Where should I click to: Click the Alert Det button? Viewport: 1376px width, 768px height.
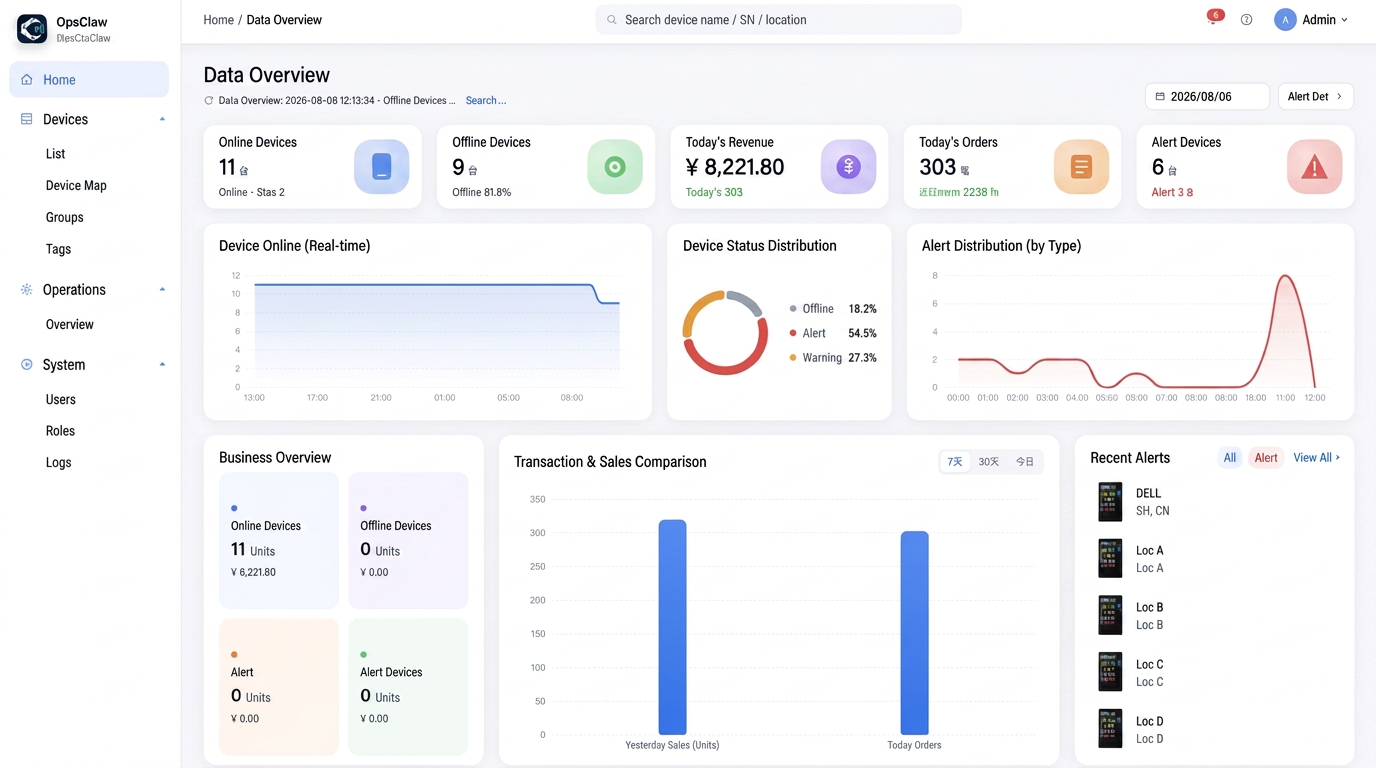coord(1316,96)
